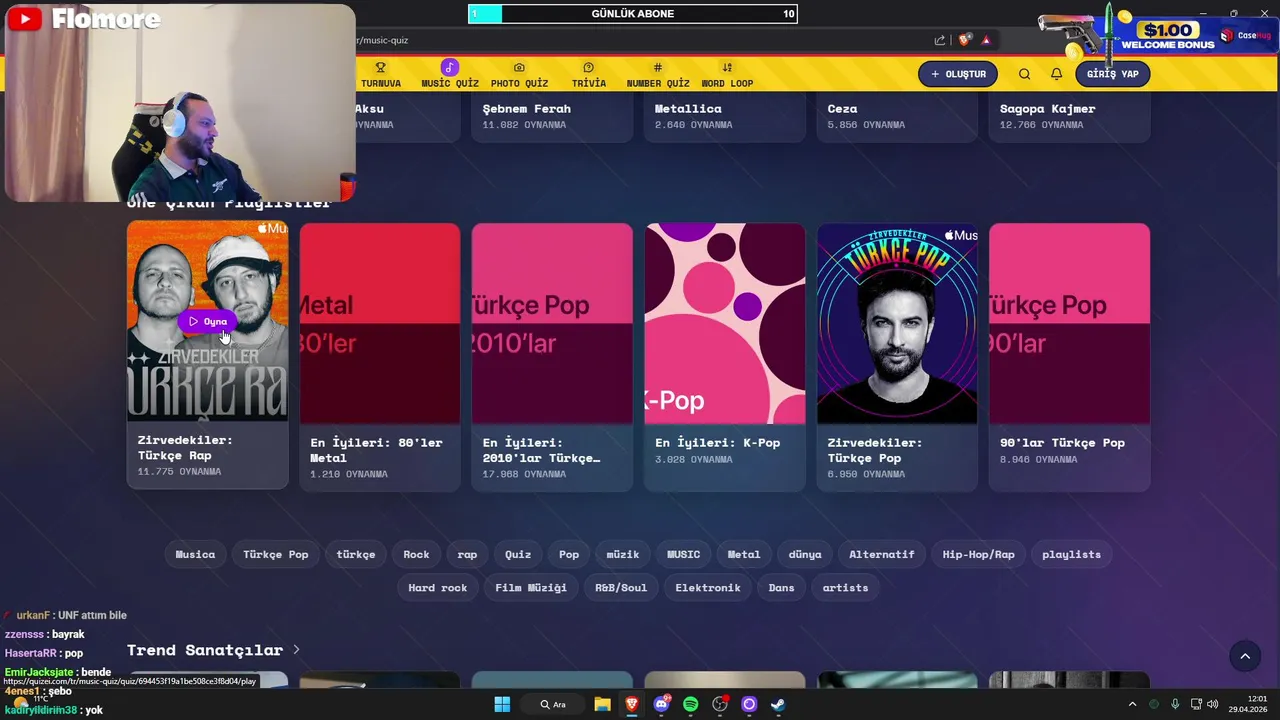Select the müzik tag chip
This screenshot has width=1280, height=720.
coord(622,554)
